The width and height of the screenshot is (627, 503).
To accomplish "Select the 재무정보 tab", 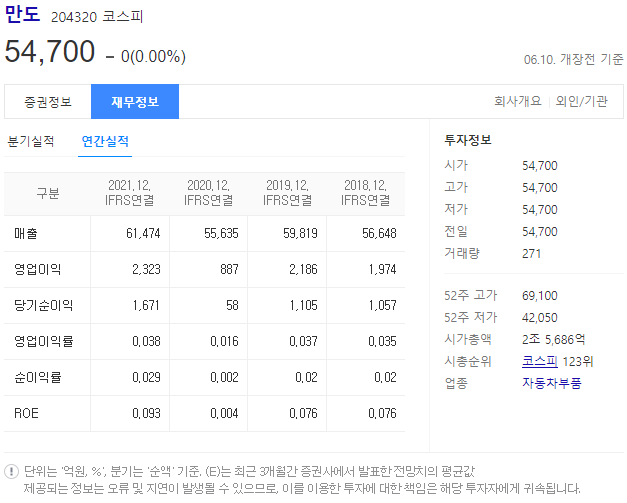I will [135, 102].
